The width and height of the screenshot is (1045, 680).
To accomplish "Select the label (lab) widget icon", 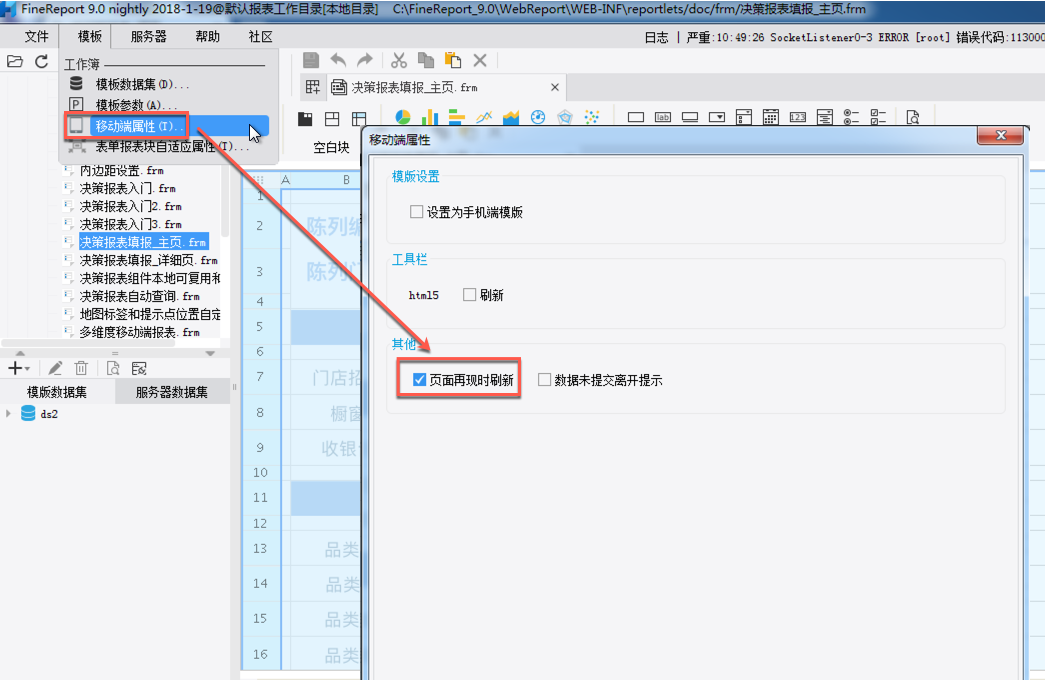I will pyautogui.click(x=662, y=117).
